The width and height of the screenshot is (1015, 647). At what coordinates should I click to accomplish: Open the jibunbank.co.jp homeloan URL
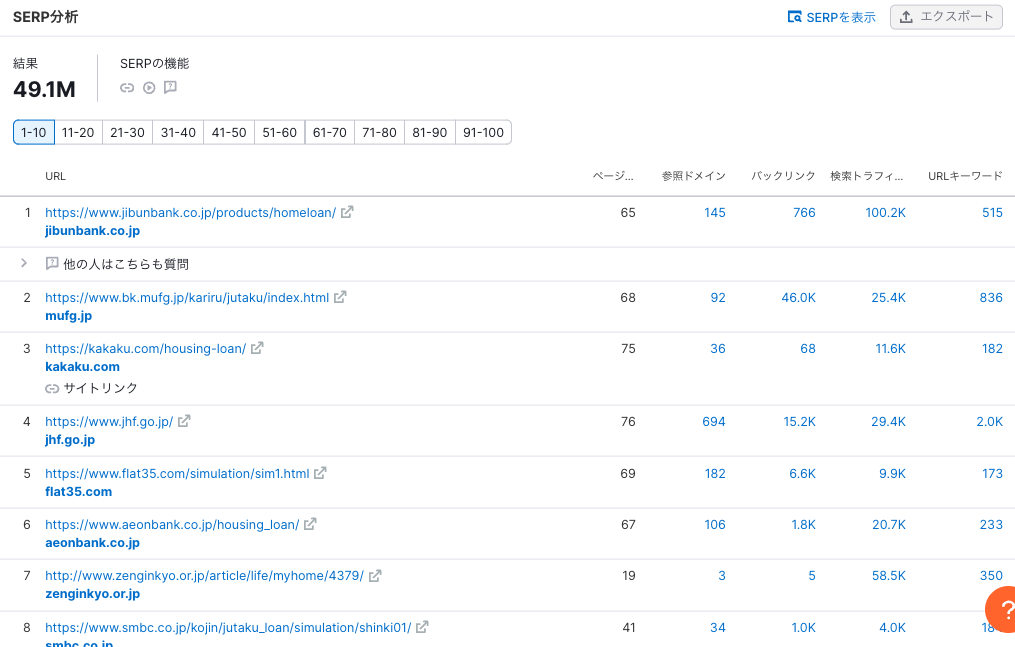(190, 212)
